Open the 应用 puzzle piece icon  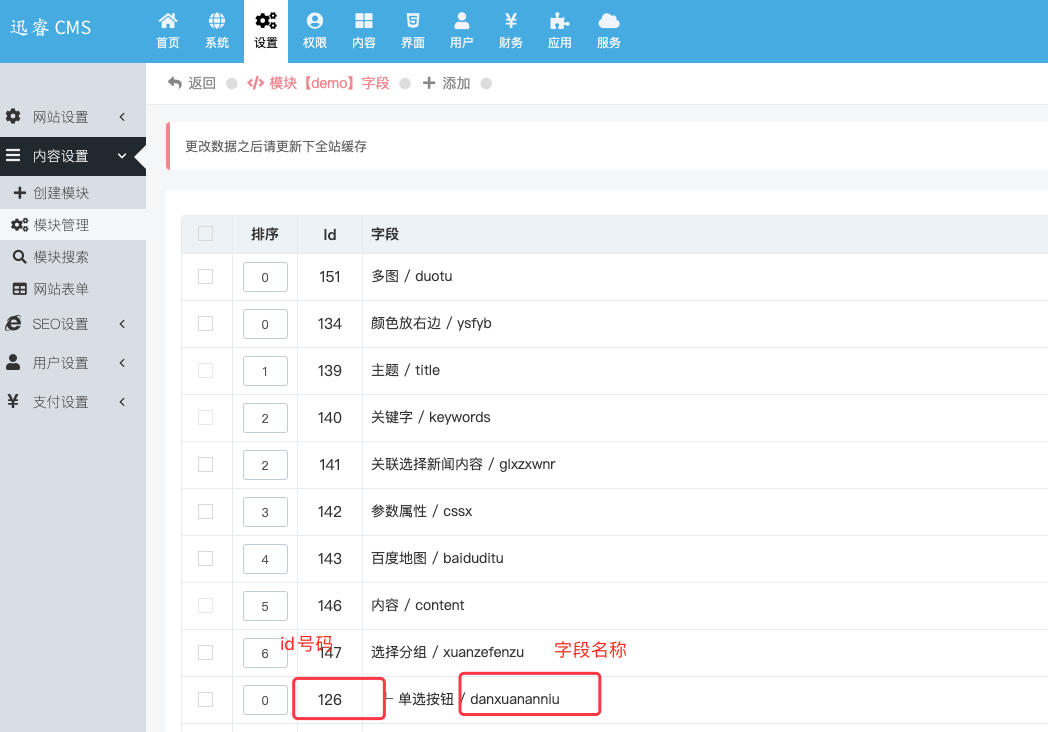tap(559, 31)
